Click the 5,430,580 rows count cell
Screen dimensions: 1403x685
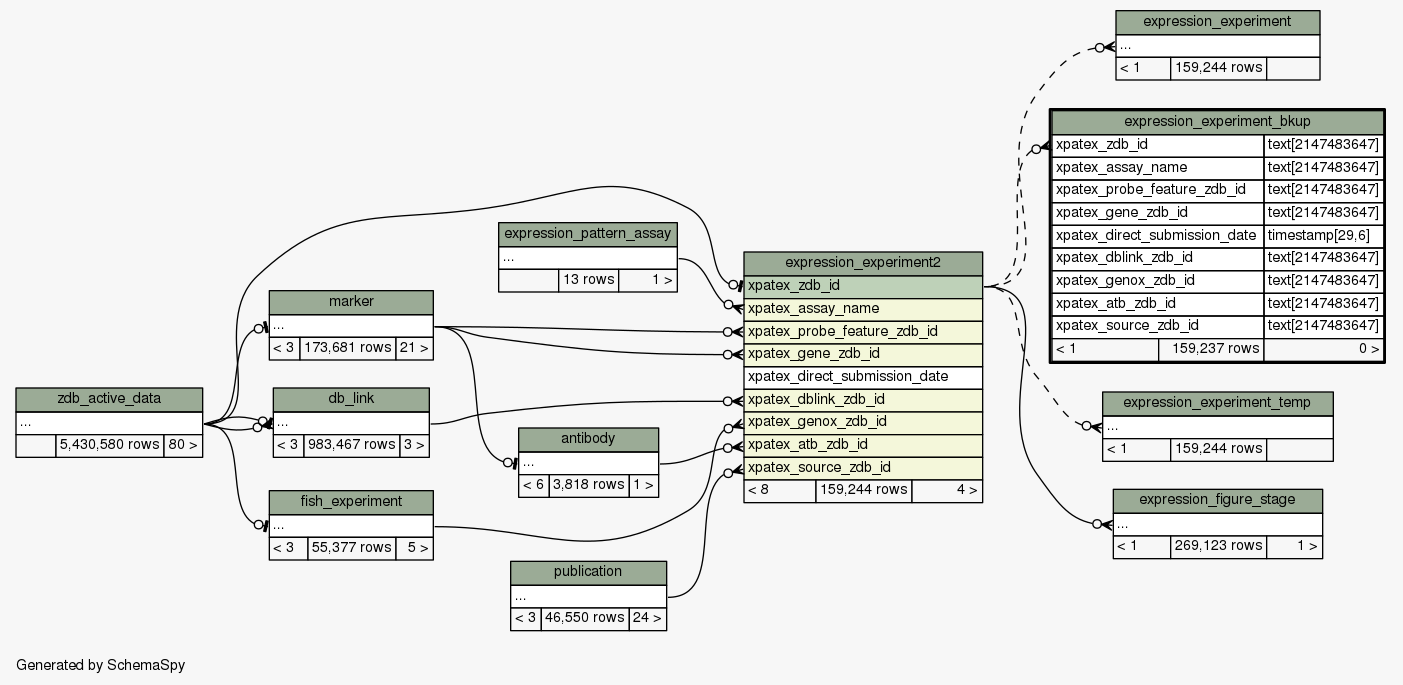point(109,445)
